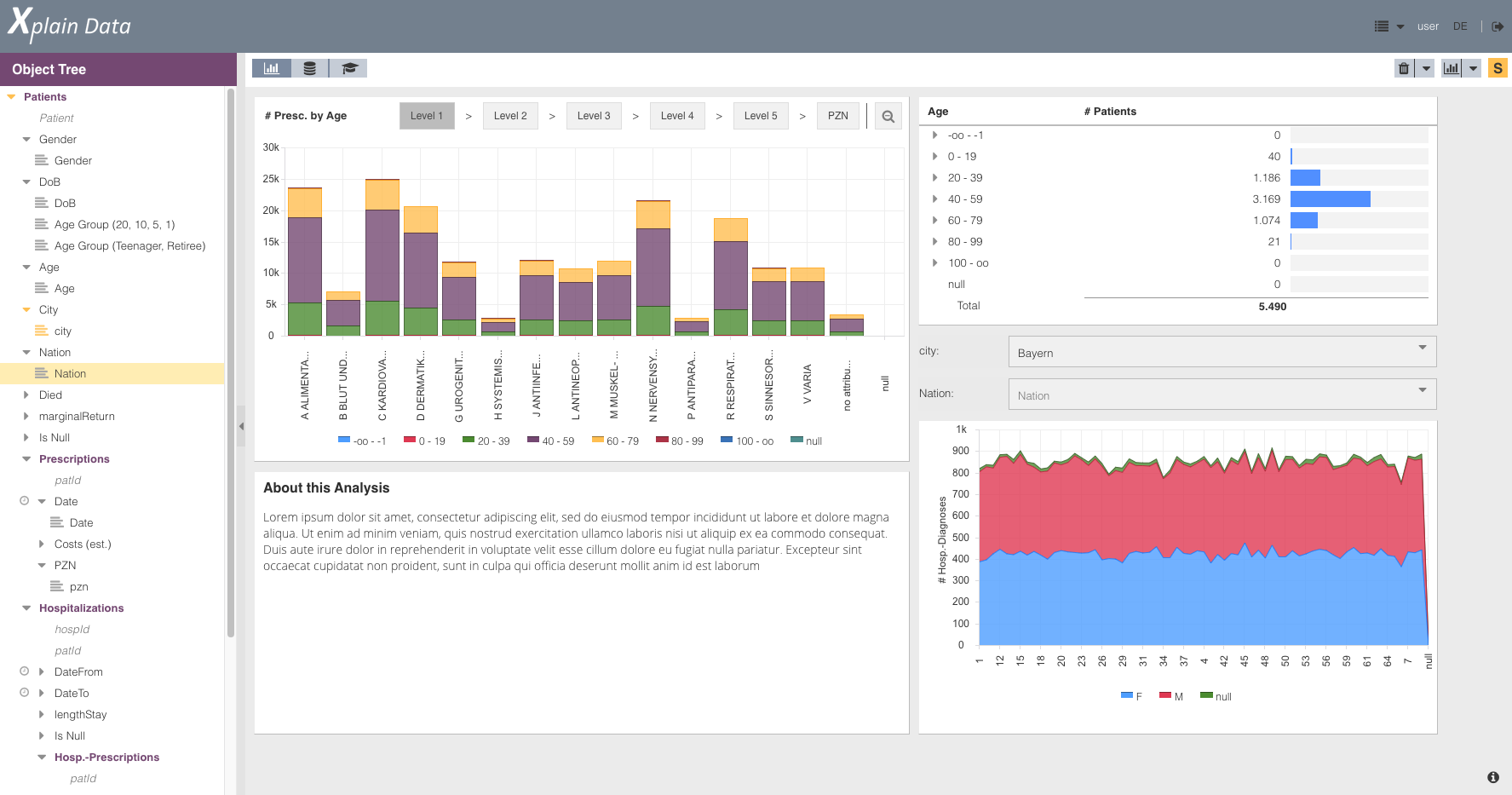
Task: Toggle the null series in hospital chart legend
Action: click(1216, 696)
